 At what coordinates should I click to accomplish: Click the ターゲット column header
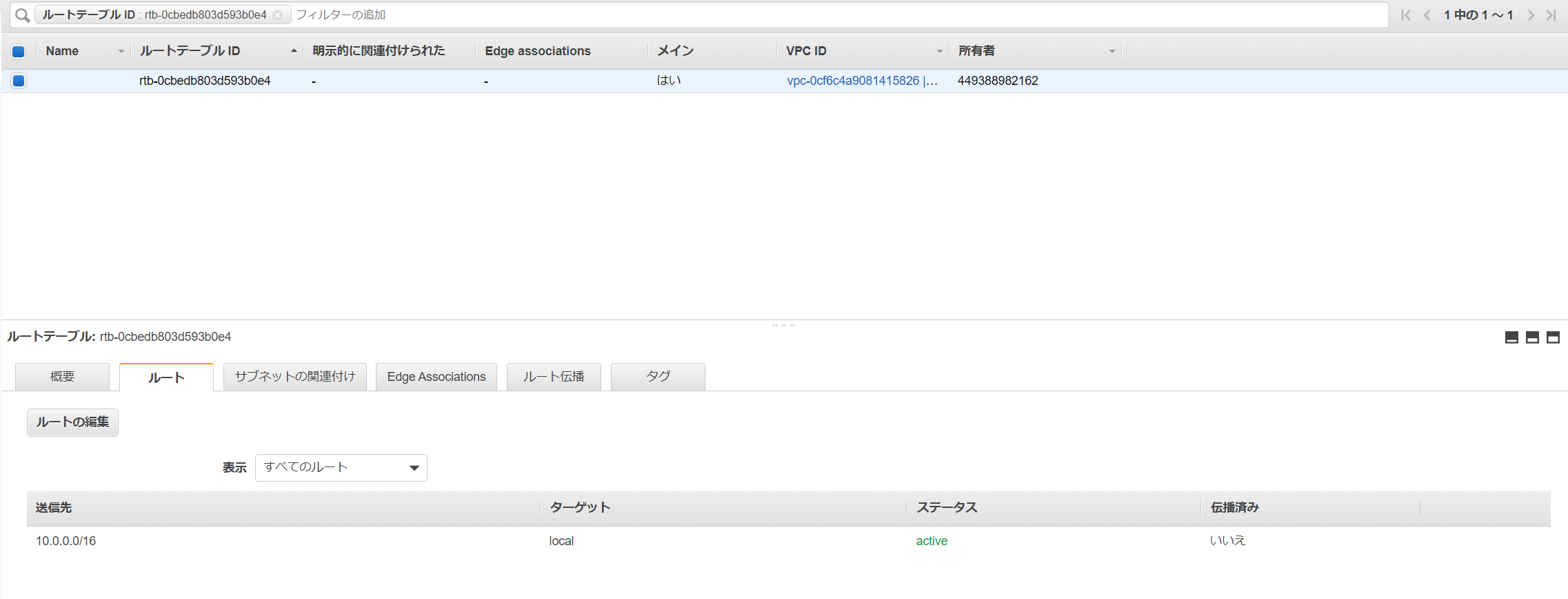point(580,508)
